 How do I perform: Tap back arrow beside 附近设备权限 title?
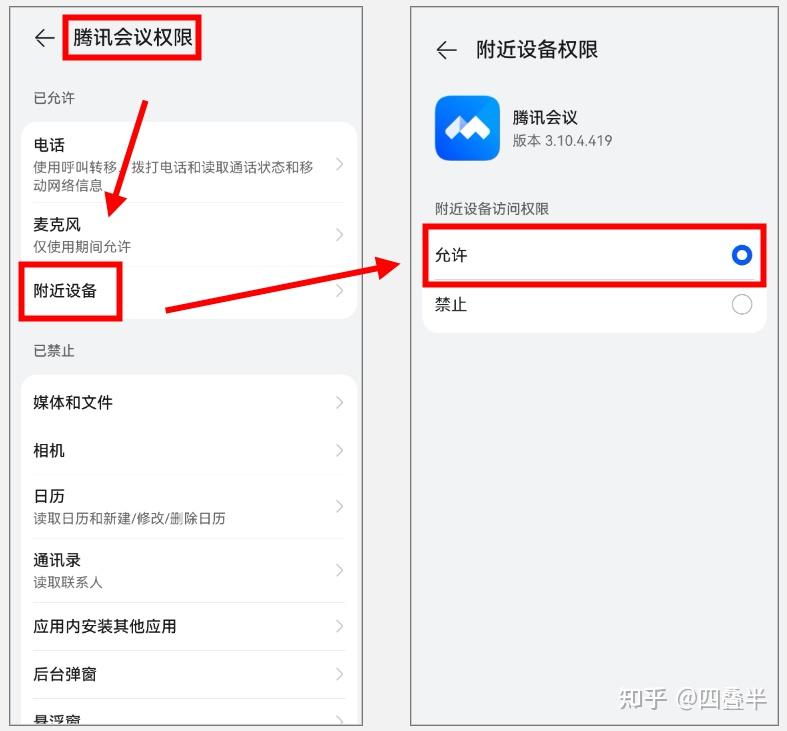[446, 50]
